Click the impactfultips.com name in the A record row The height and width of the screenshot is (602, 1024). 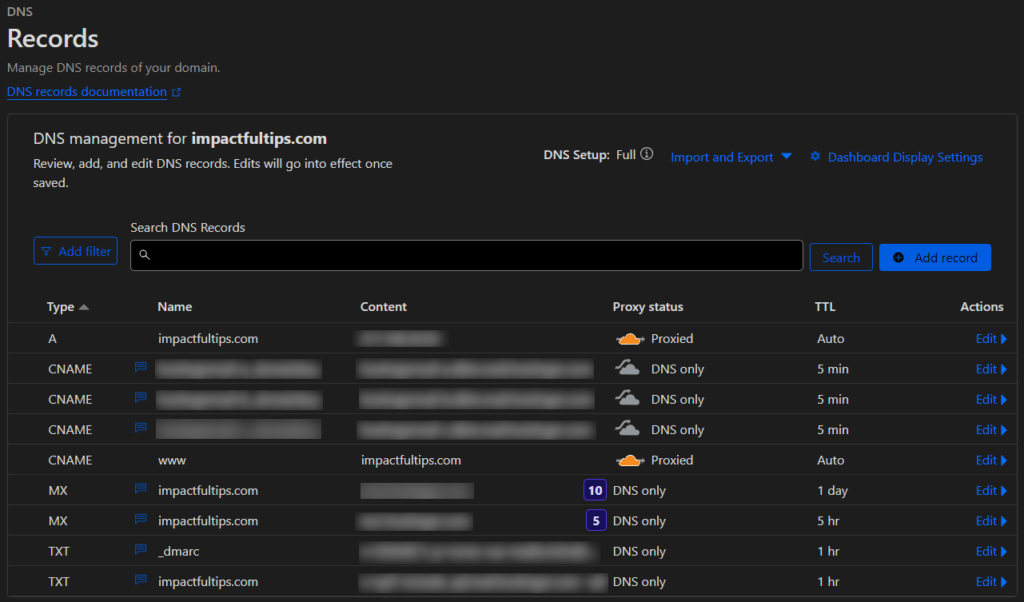(x=208, y=339)
